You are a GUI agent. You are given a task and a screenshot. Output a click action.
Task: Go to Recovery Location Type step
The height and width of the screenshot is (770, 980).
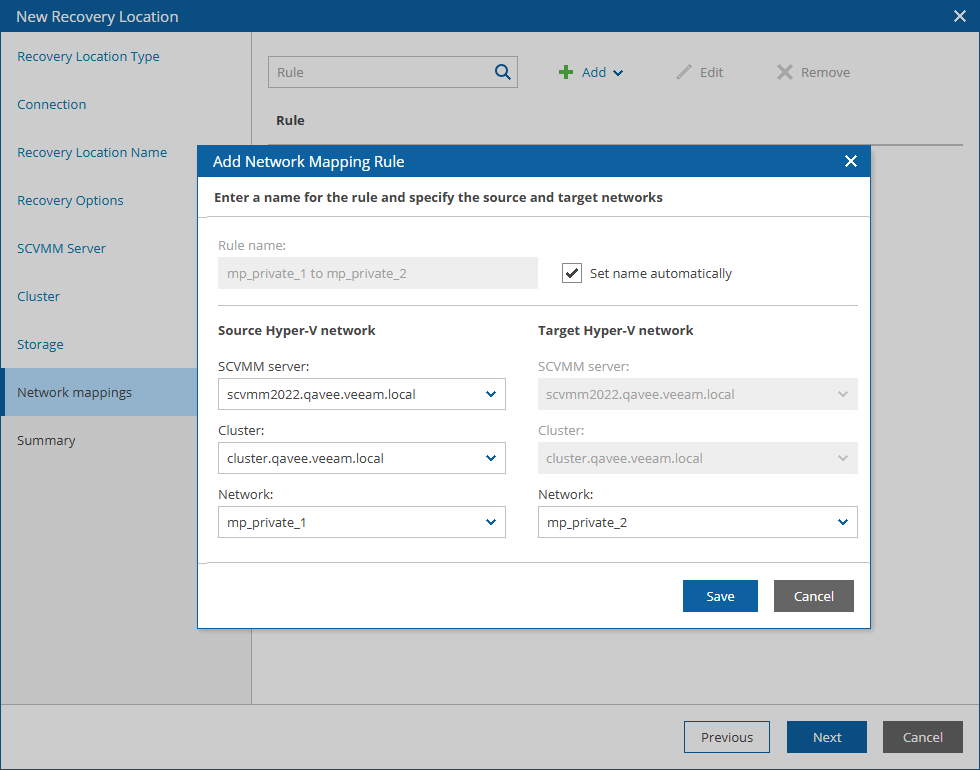(x=88, y=57)
